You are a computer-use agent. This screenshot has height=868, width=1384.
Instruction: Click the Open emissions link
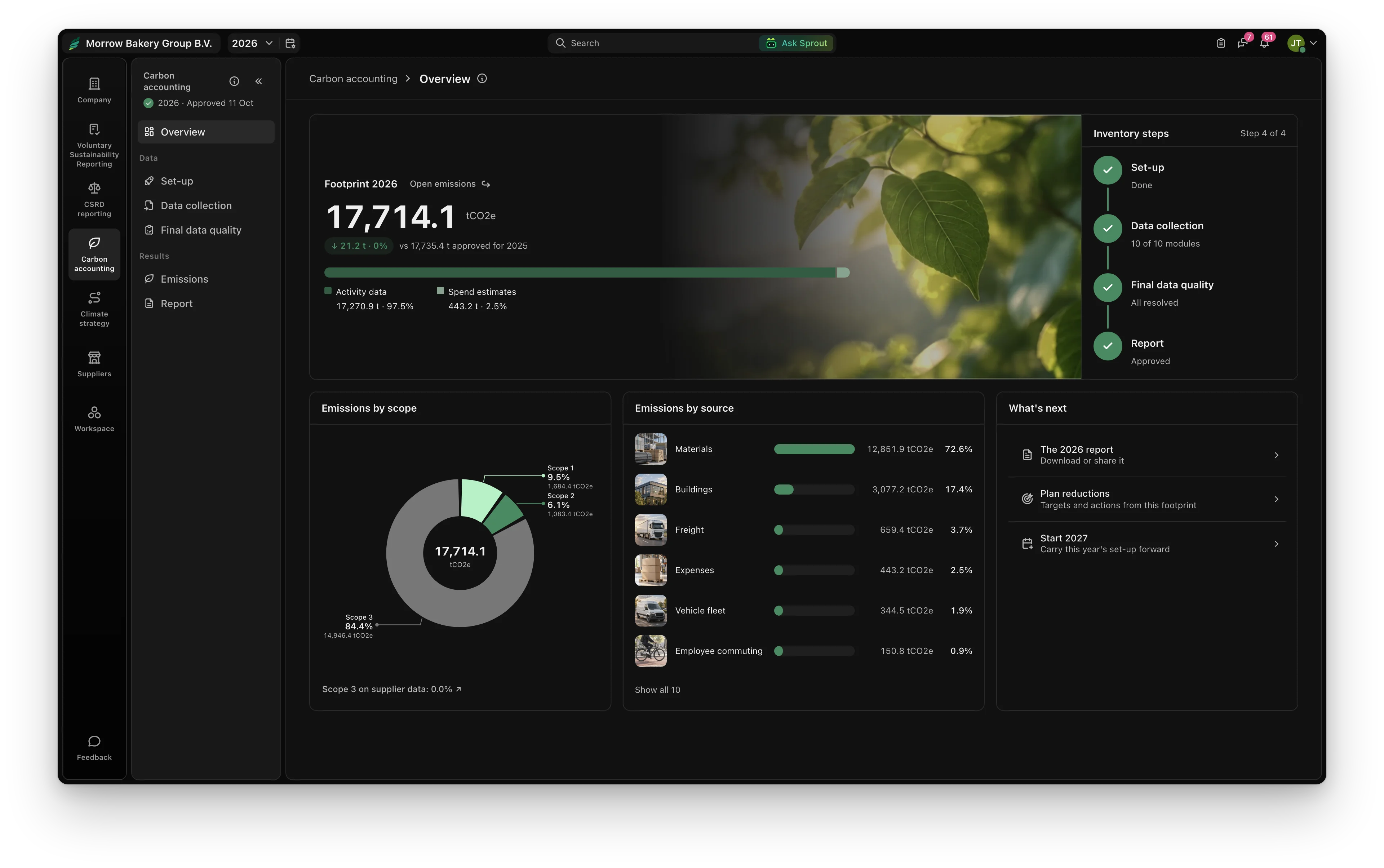(x=449, y=184)
